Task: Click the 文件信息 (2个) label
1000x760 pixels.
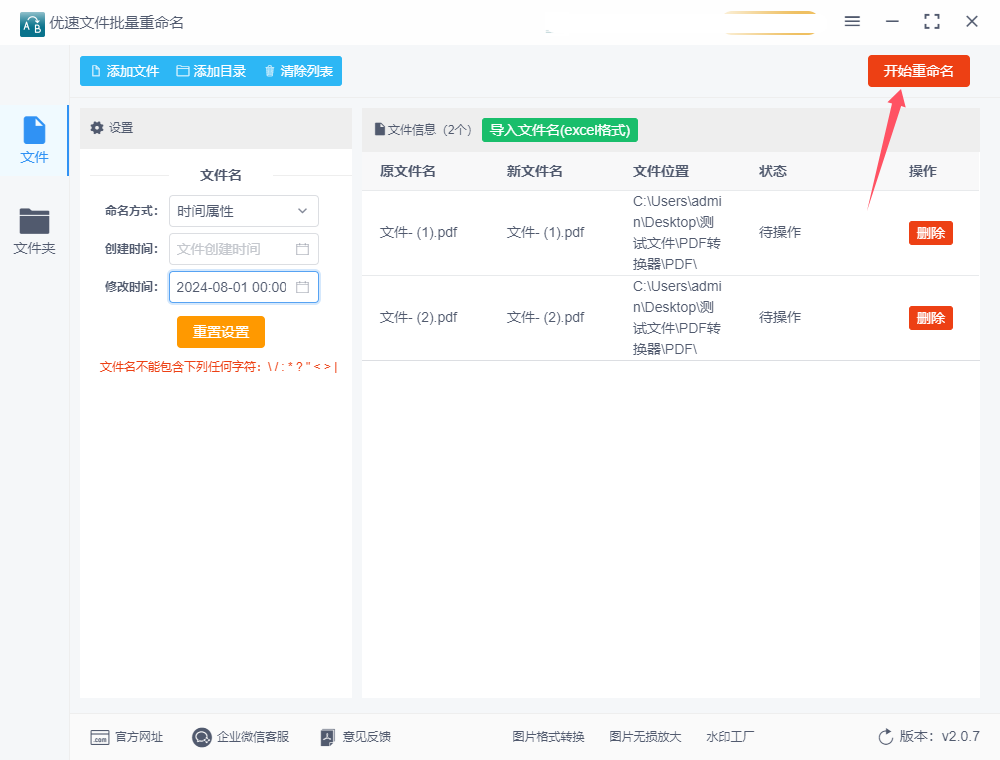Action: click(423, 130)
